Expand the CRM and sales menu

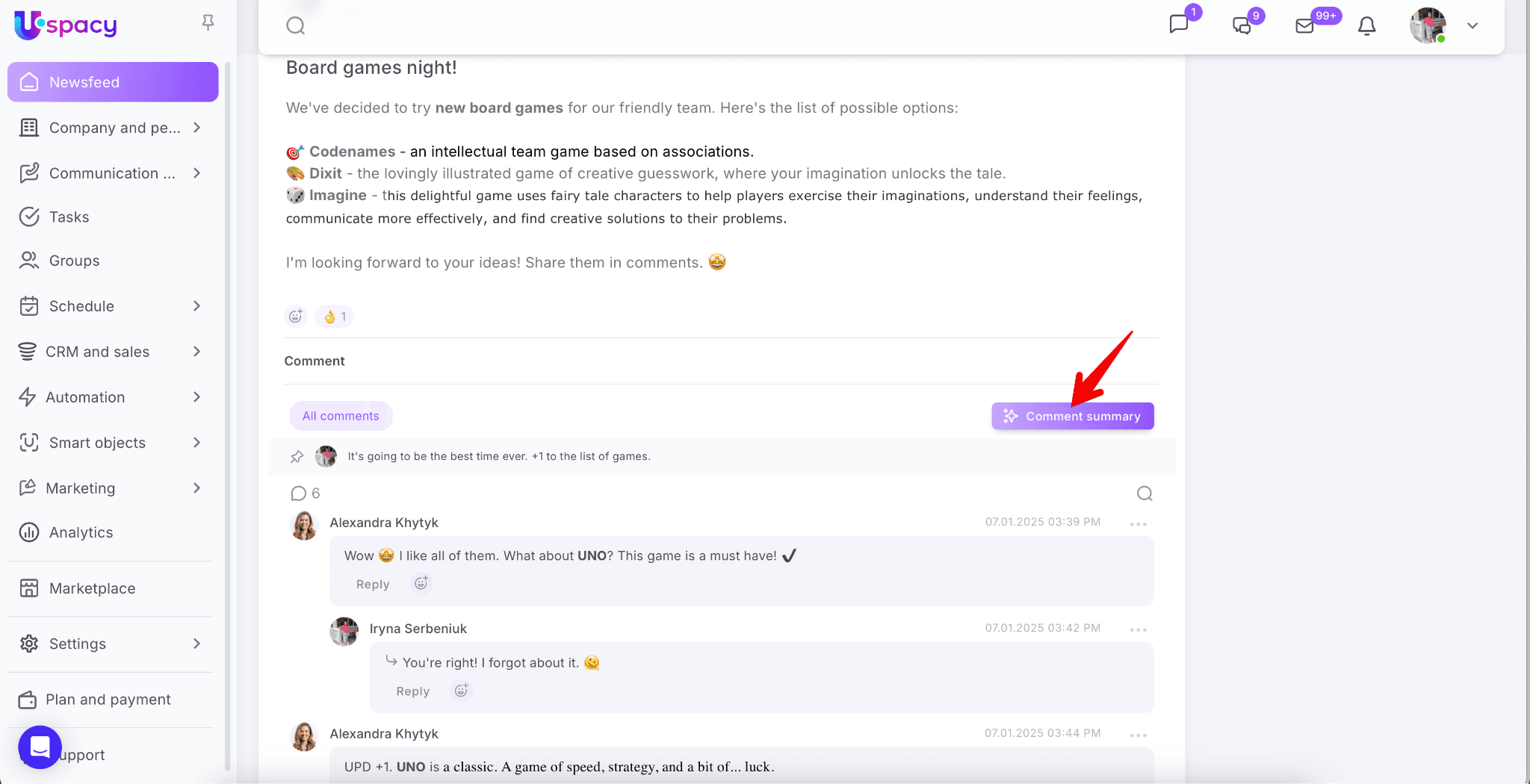(x=196, y=352)
